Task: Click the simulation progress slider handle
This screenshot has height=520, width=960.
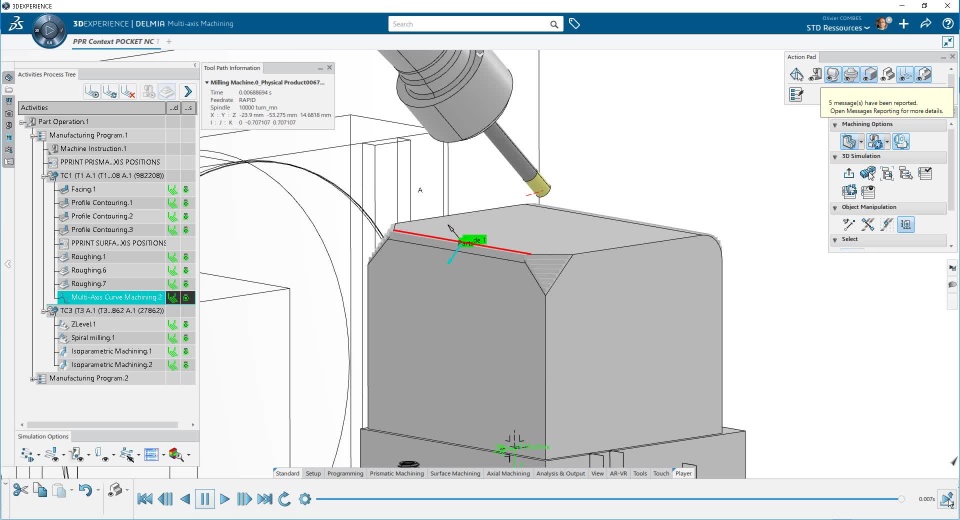Action: click(x=901, y=499)
